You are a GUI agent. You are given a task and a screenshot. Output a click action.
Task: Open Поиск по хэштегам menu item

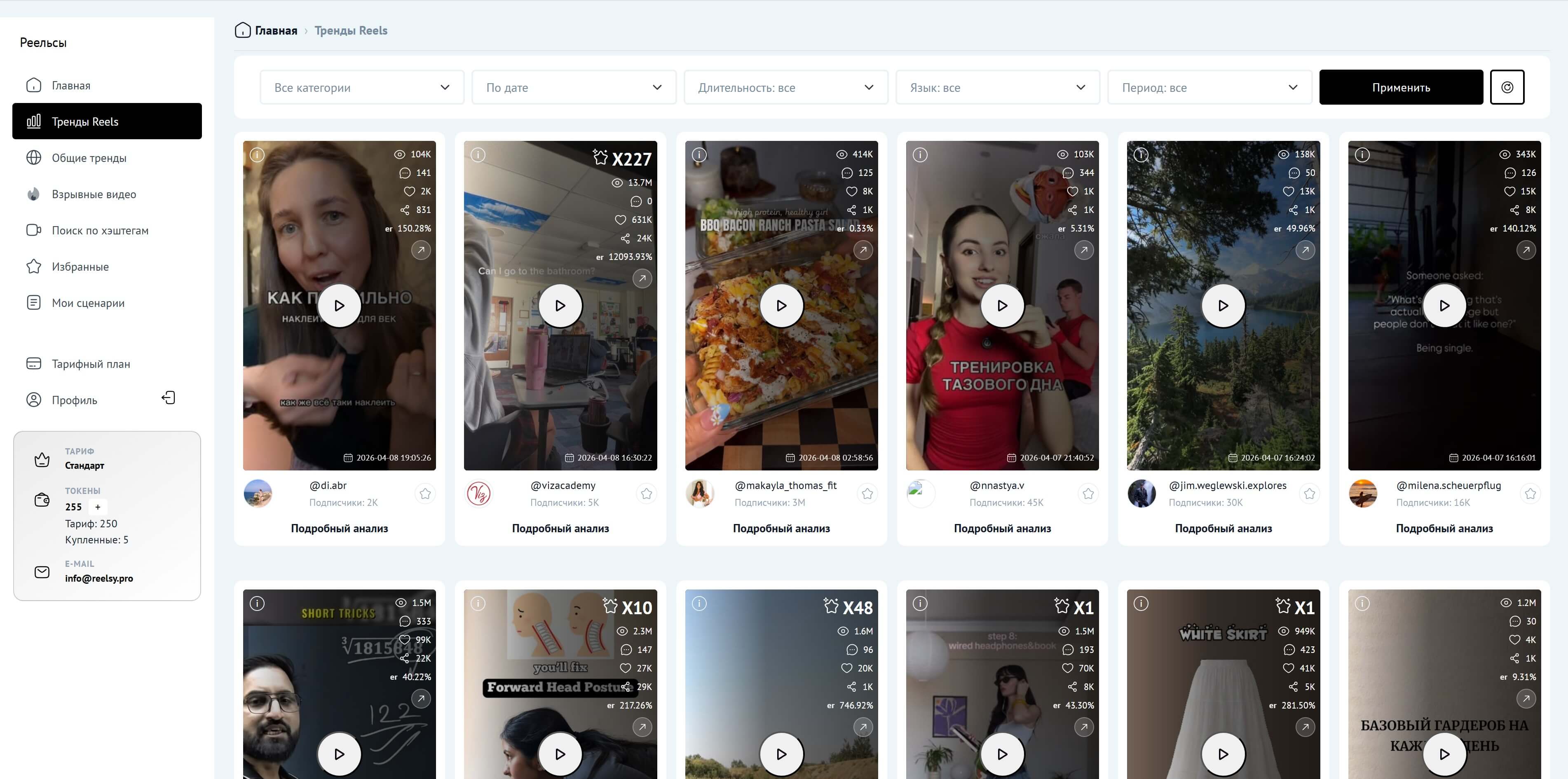click(x=100, y=231)
